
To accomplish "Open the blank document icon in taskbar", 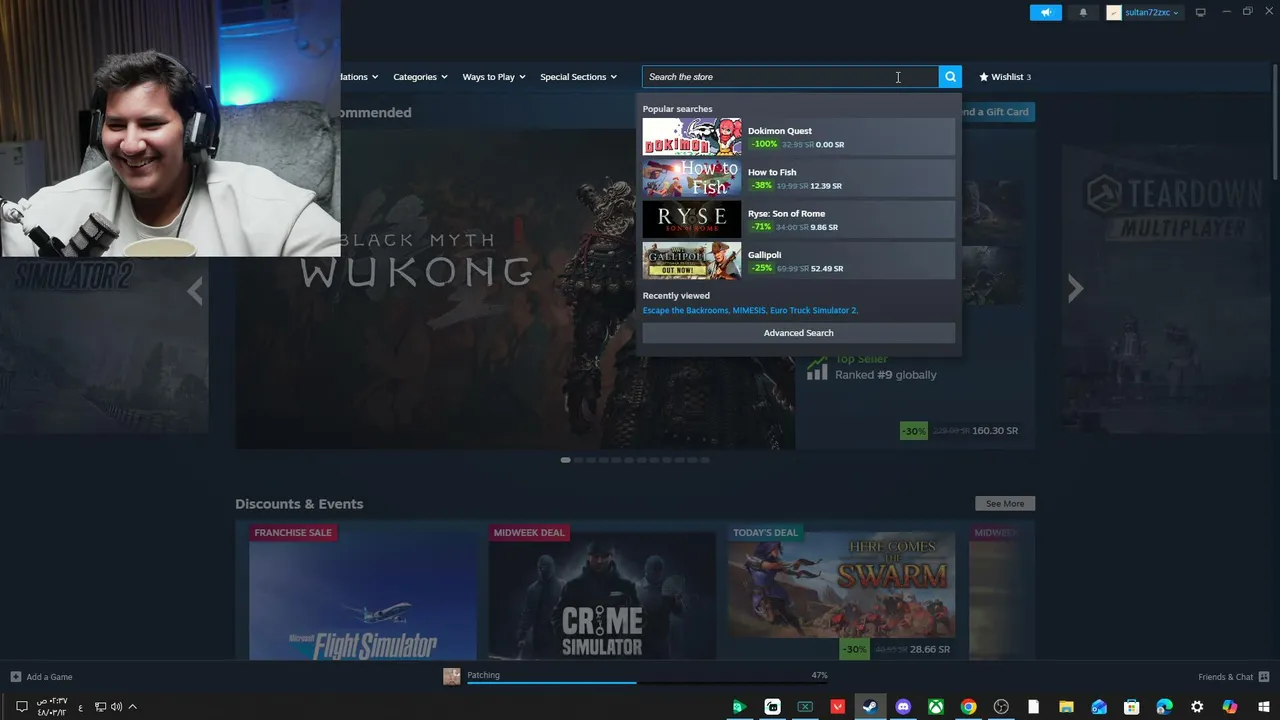I will [1033, 707].
